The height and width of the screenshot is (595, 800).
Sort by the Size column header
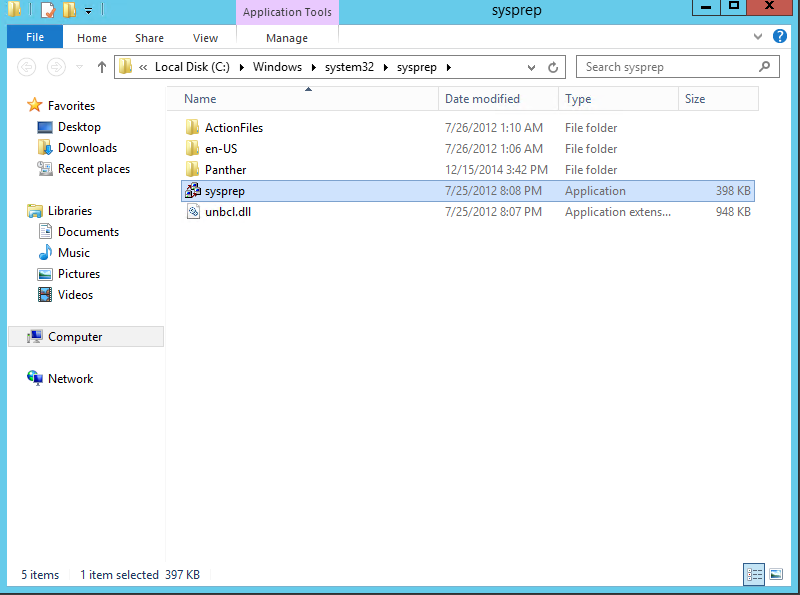[x=718, y=98]
